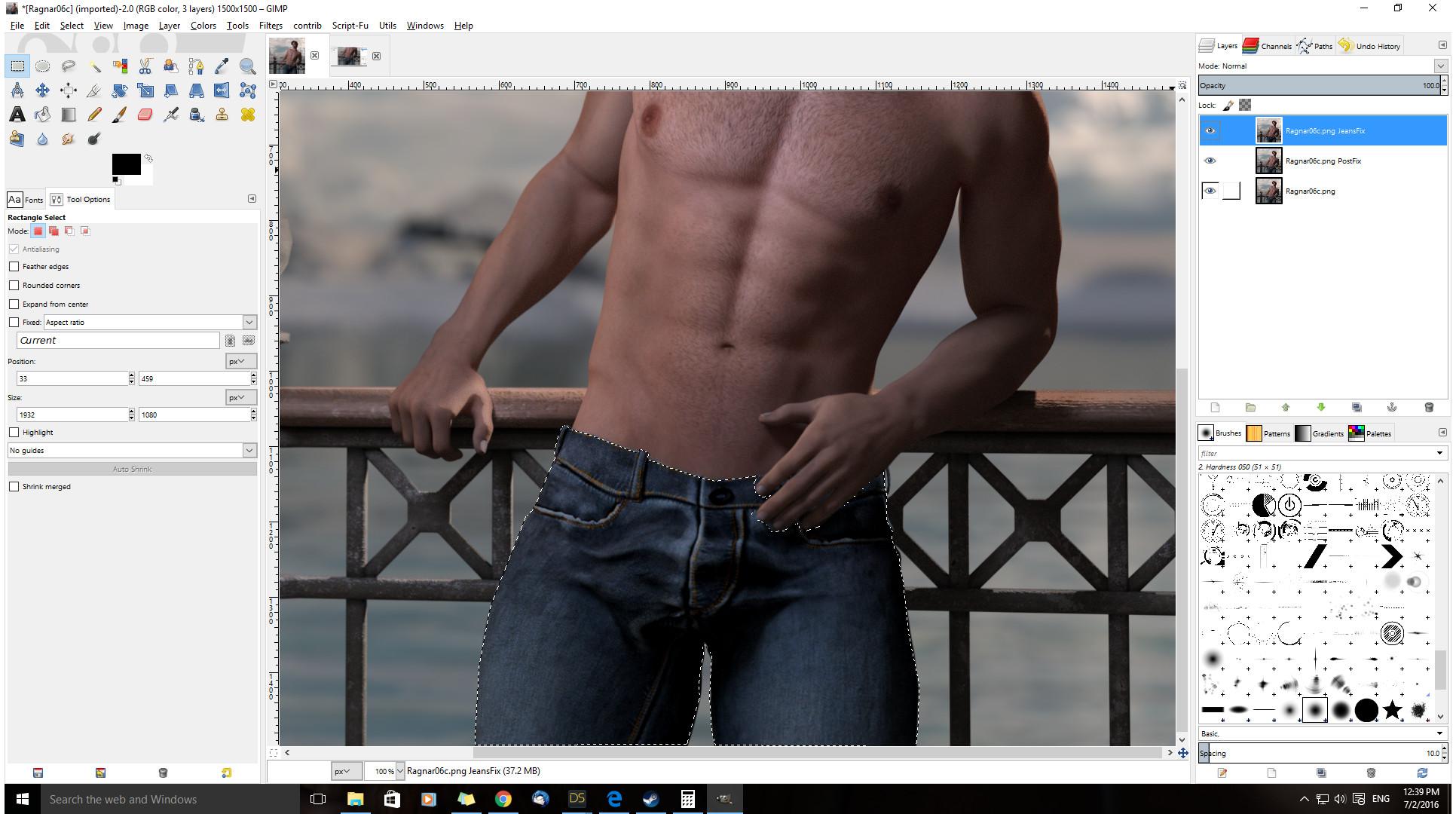The height and width of the screenshot is (814, 1456).
Task: Activate the Heal tool bandage icon
Action: (247, 115)
